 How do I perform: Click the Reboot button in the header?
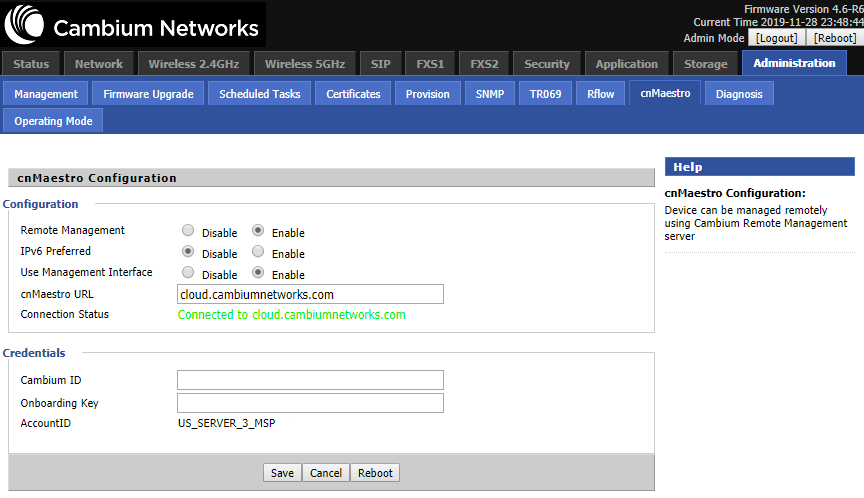(835, 38)
